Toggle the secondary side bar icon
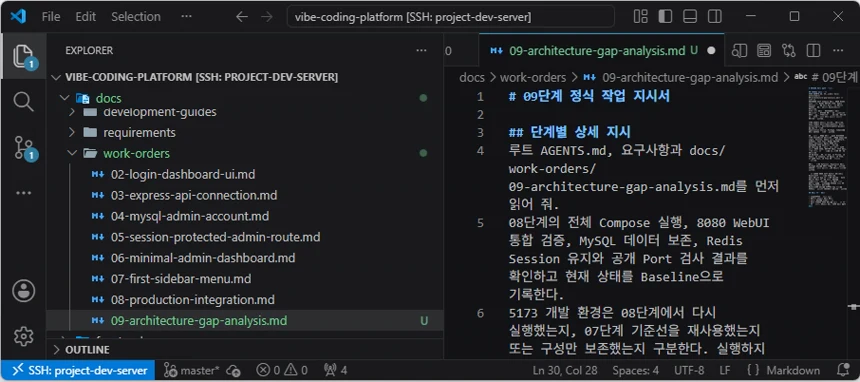 coord(715,16)
